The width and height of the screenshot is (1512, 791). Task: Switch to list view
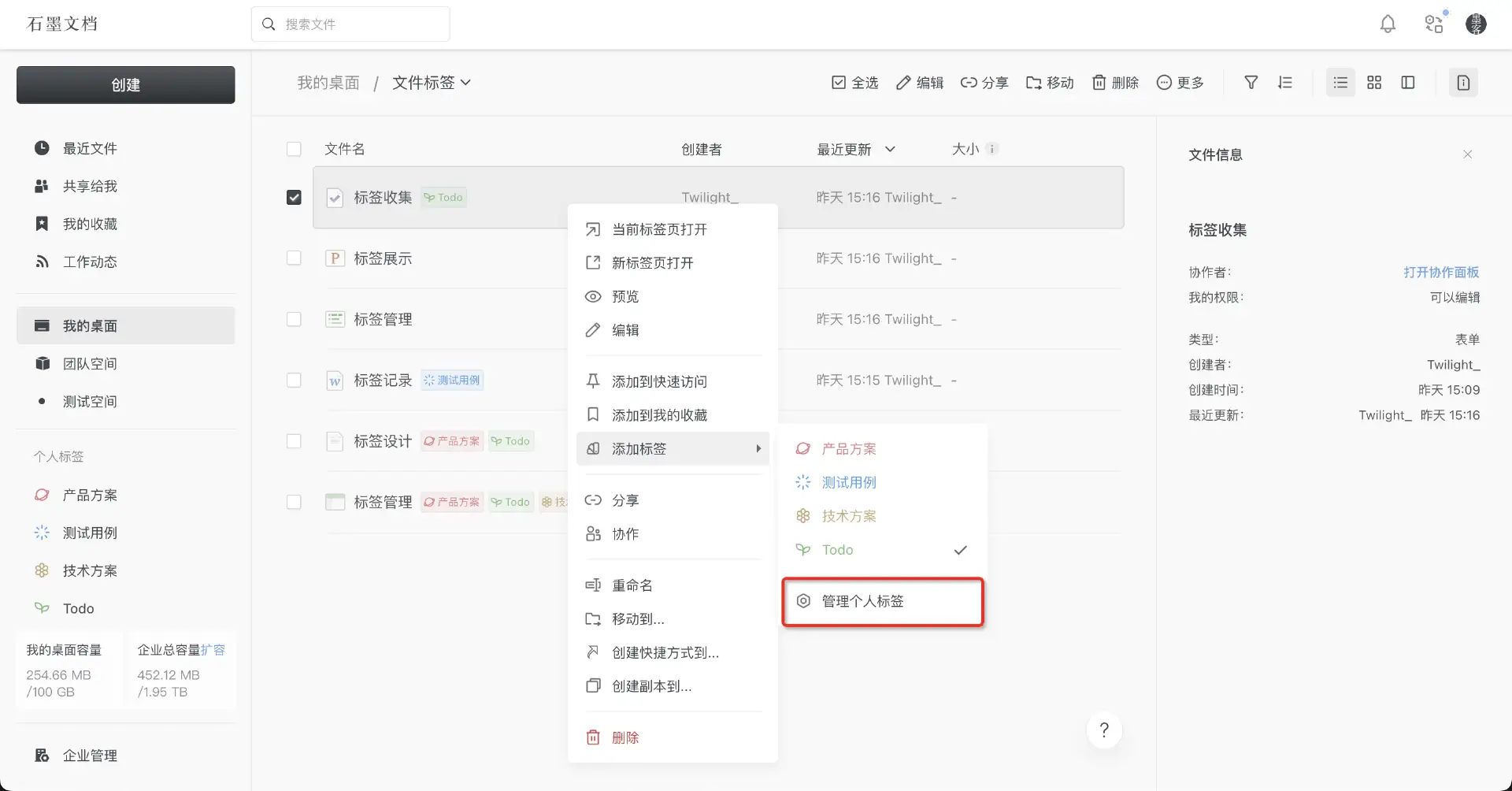pyautogui.click(x=1340, y=83)
